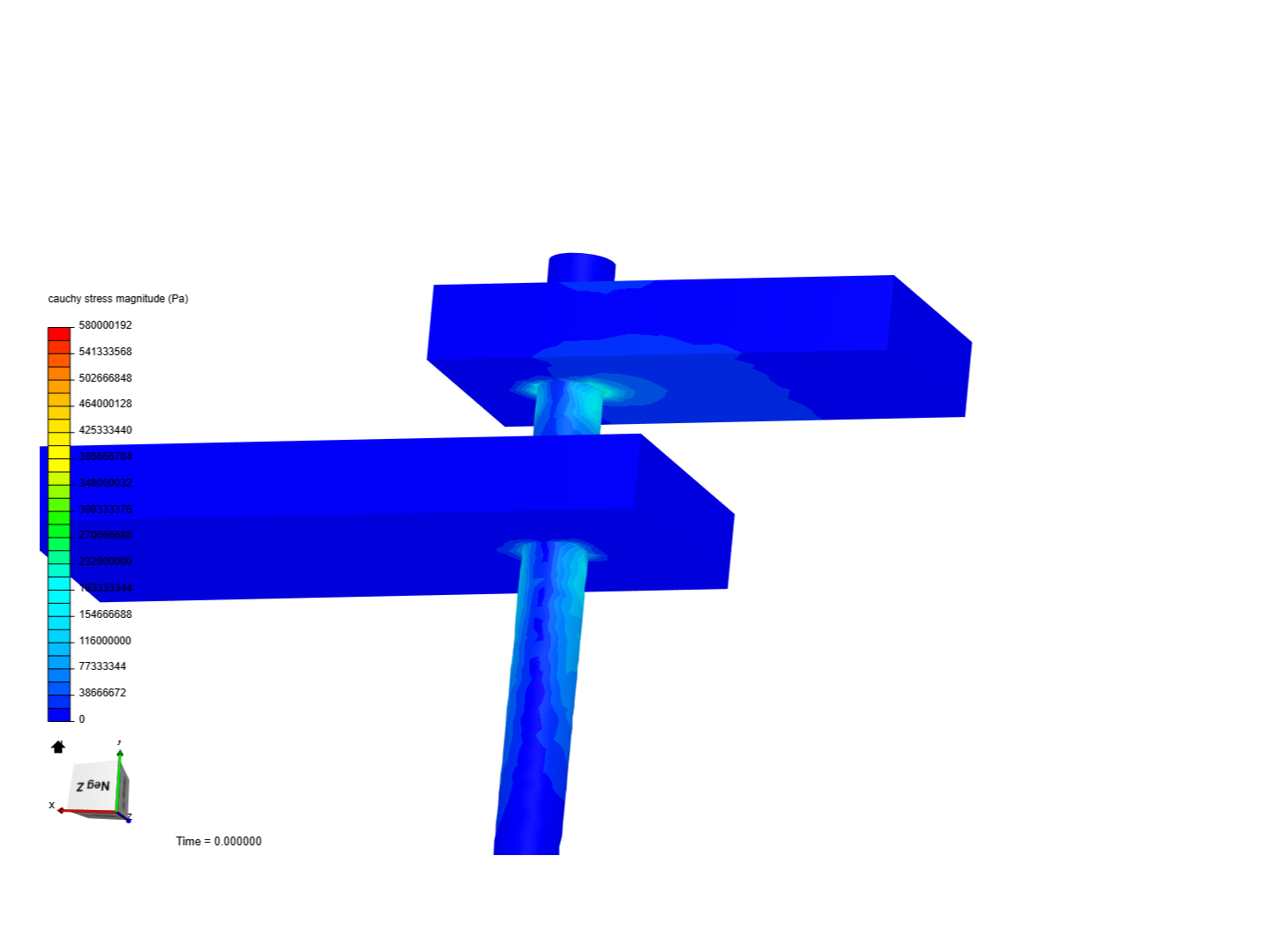
Task: Click the Time = 0.000000 label
Action: pos(219,841)
